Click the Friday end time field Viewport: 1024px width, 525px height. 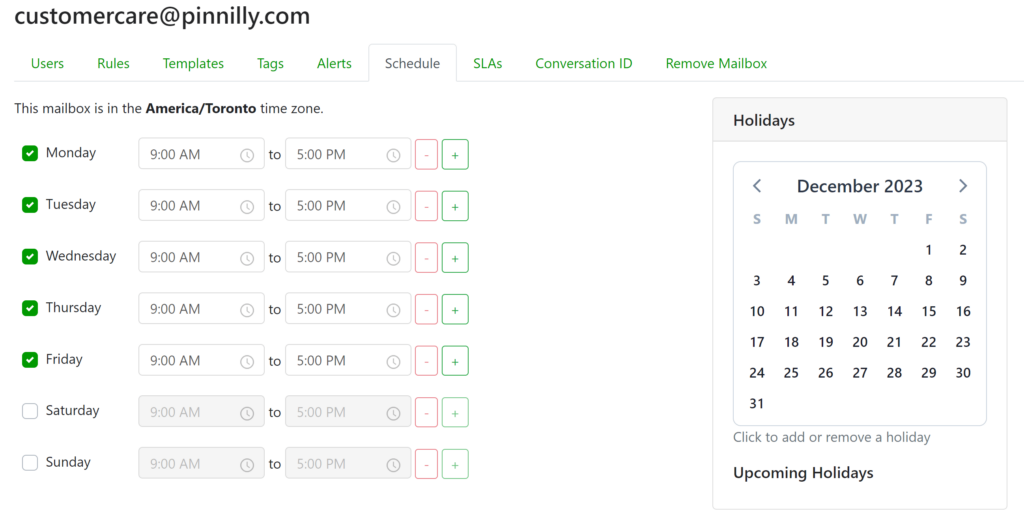348,361
